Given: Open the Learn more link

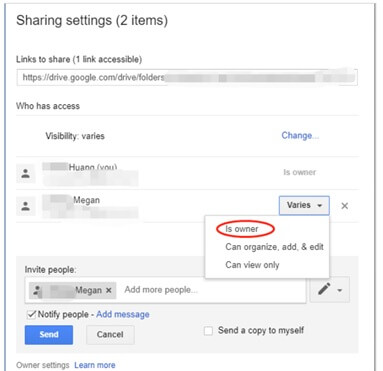Looking at the screenshot, I should tap(95, 365).
